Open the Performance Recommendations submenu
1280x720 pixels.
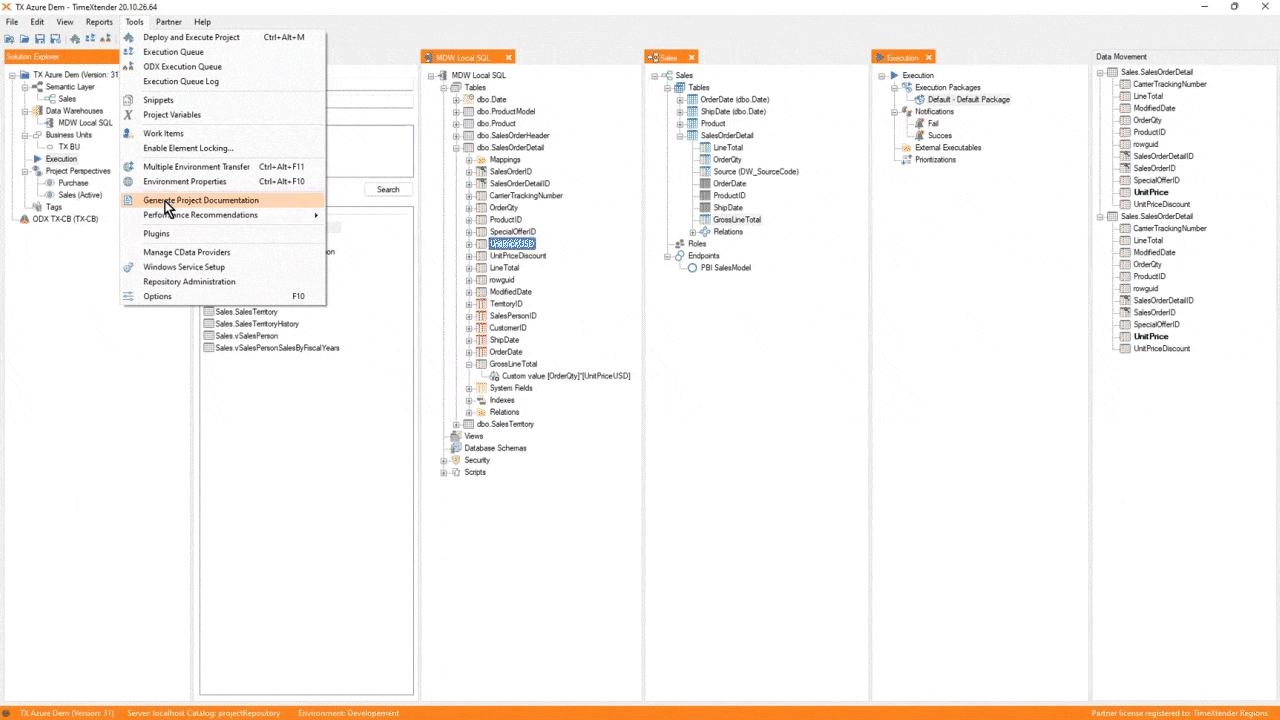pos(200,214)
